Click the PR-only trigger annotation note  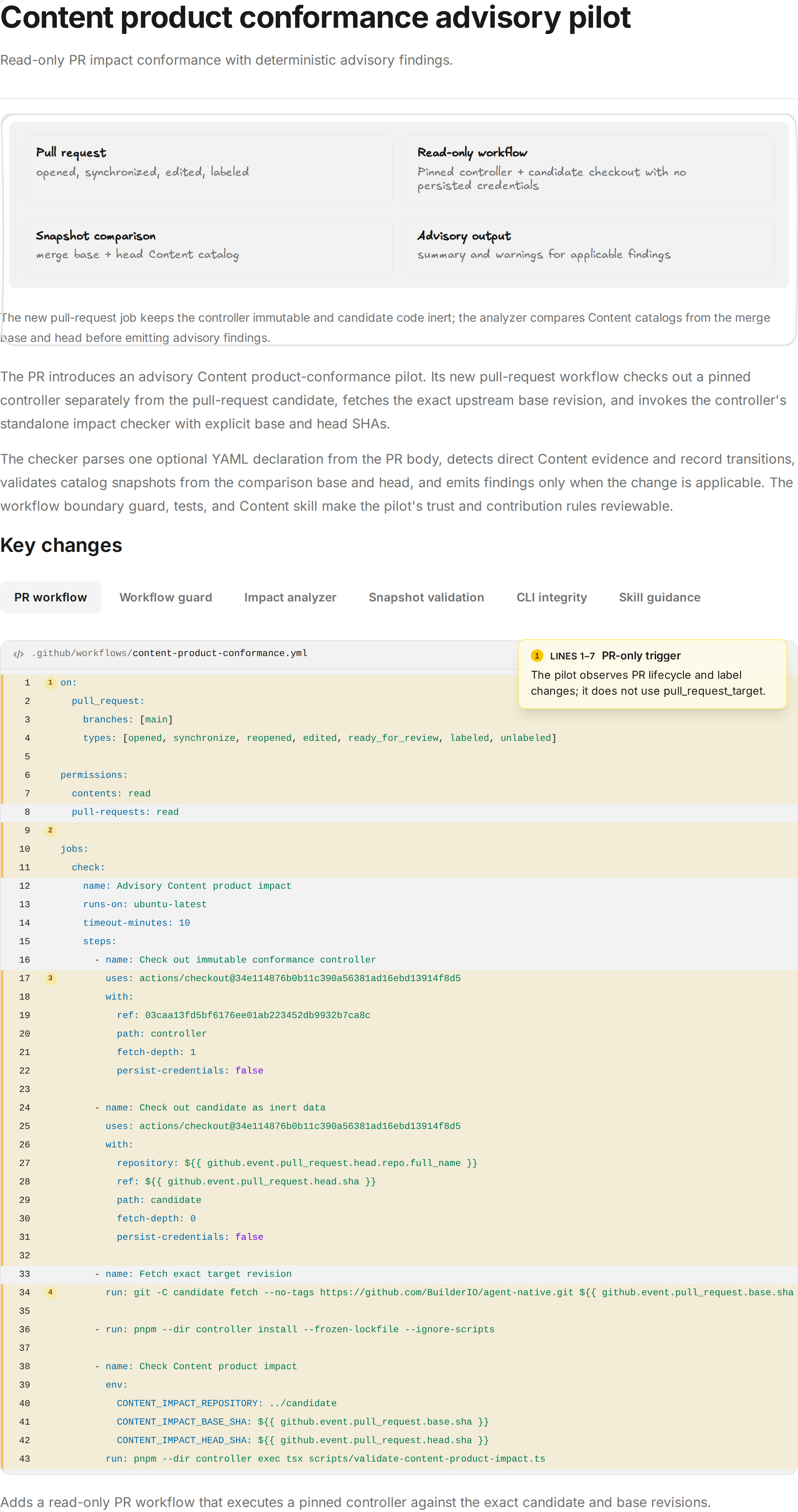pos(653,674)
